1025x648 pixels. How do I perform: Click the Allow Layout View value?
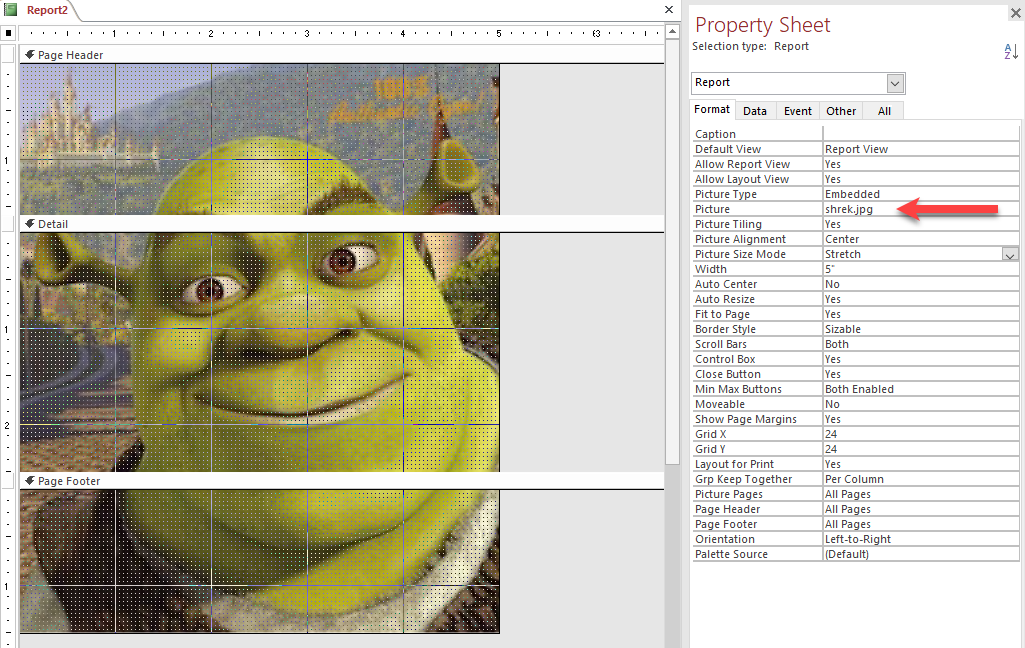click(x=920, y=179)
